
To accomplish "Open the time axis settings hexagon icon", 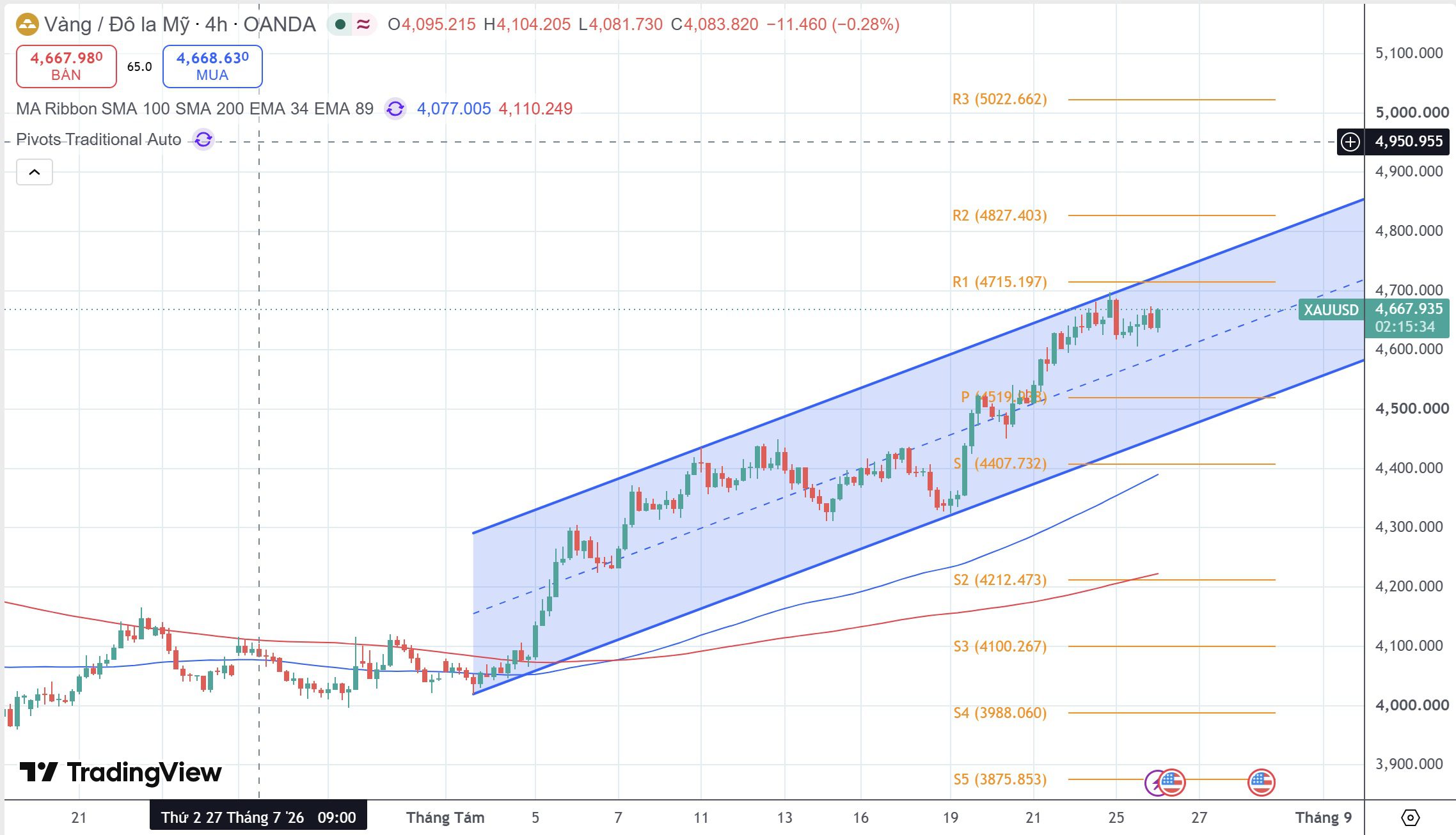I will pos(1411,818).
